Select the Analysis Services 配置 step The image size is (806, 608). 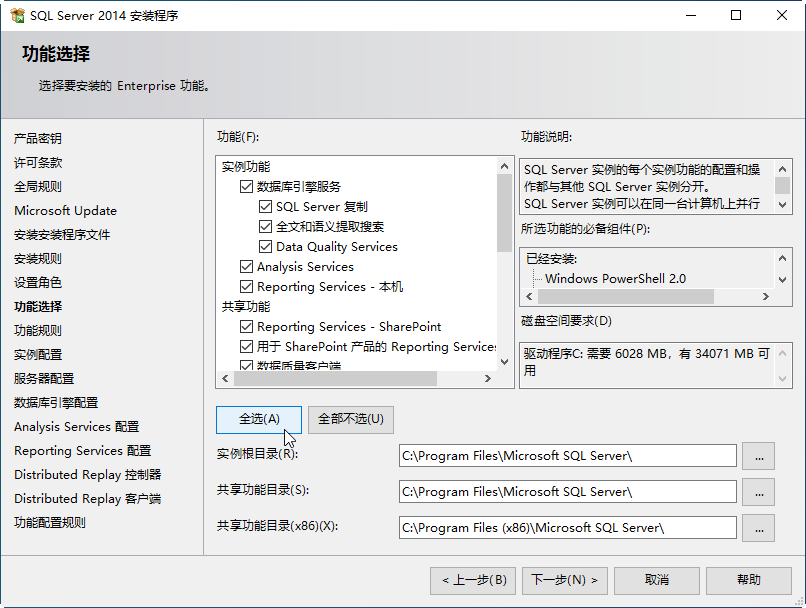[x=77, y=427]
